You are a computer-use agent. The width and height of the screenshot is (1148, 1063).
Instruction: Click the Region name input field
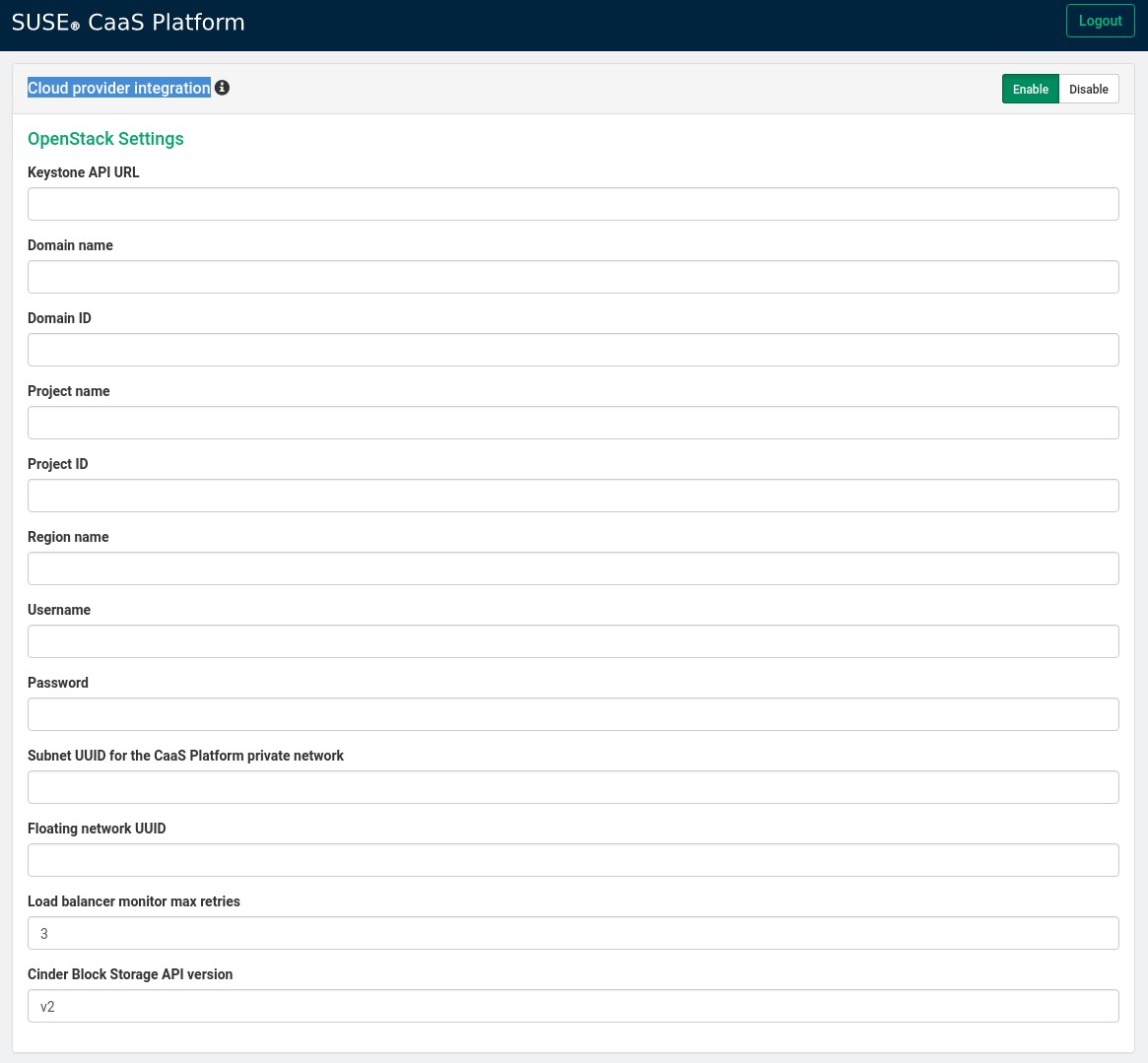(x=574, y=568)
